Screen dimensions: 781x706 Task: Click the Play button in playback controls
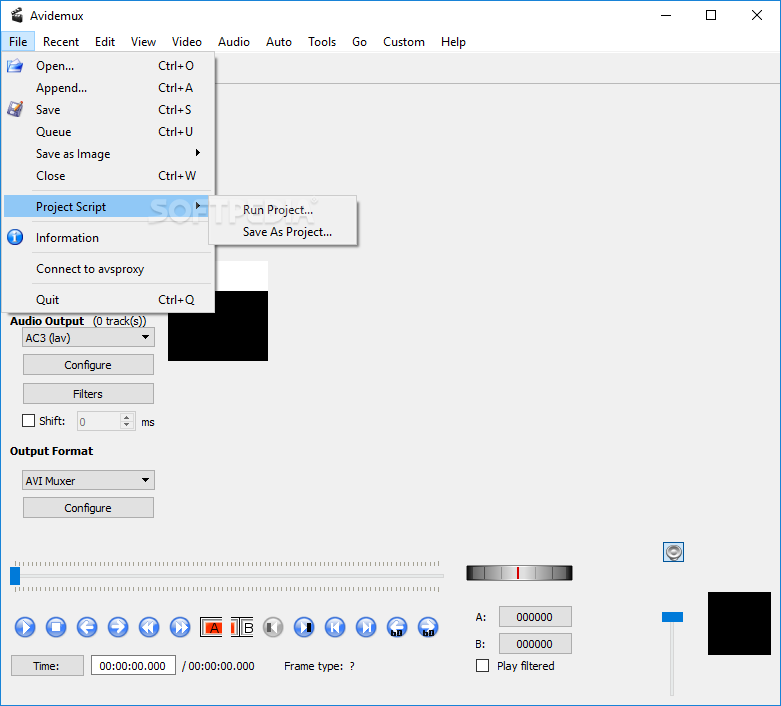[x=25, y=627]
